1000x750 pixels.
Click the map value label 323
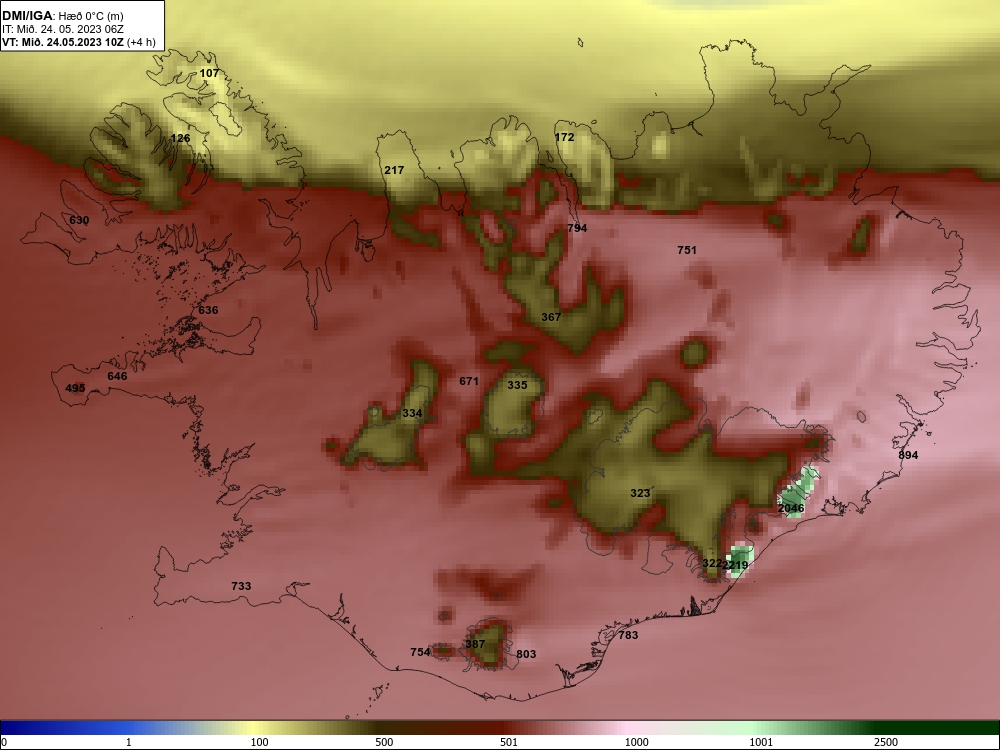640,493
